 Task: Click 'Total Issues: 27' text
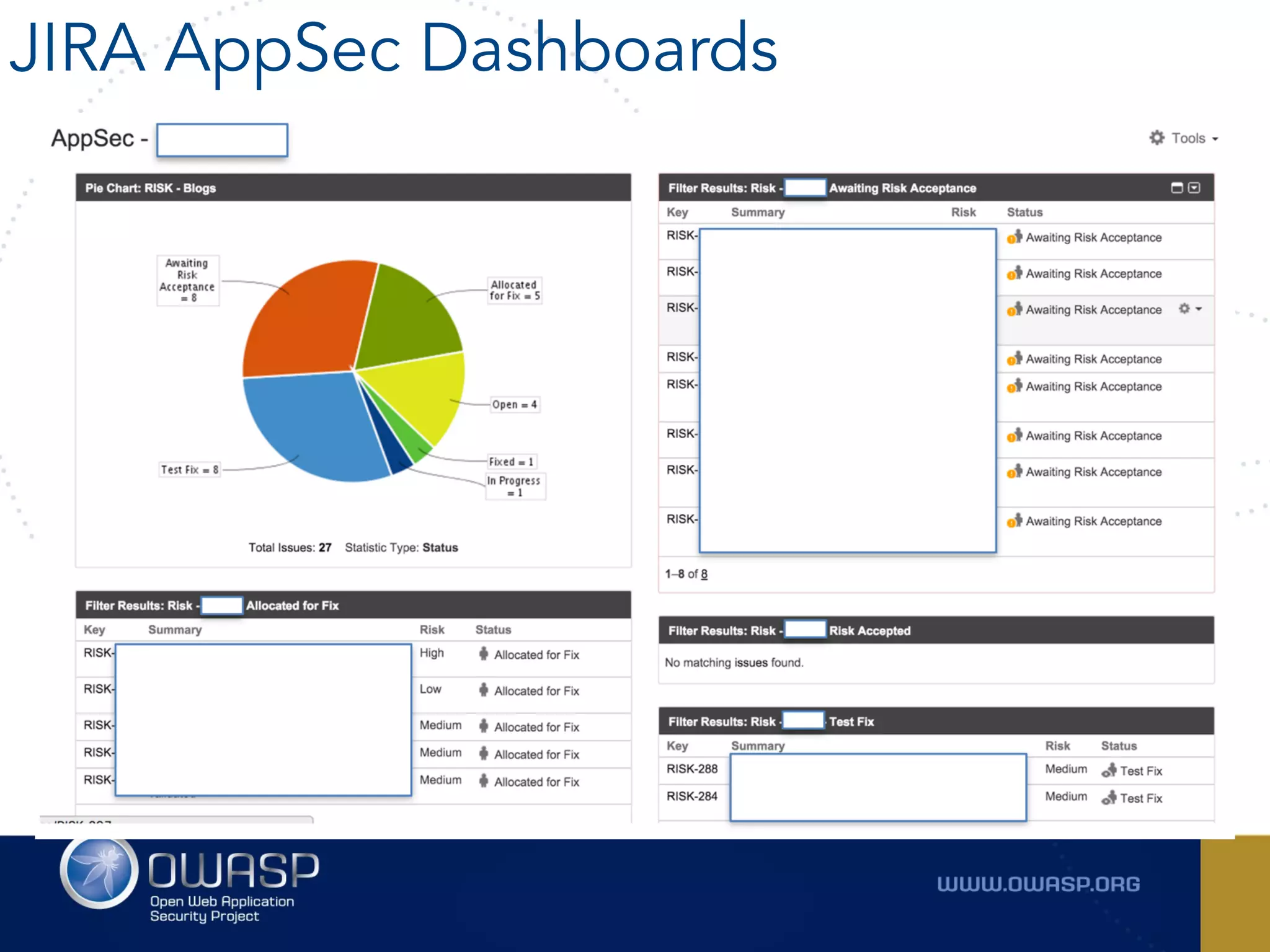[x=290, y=547]
